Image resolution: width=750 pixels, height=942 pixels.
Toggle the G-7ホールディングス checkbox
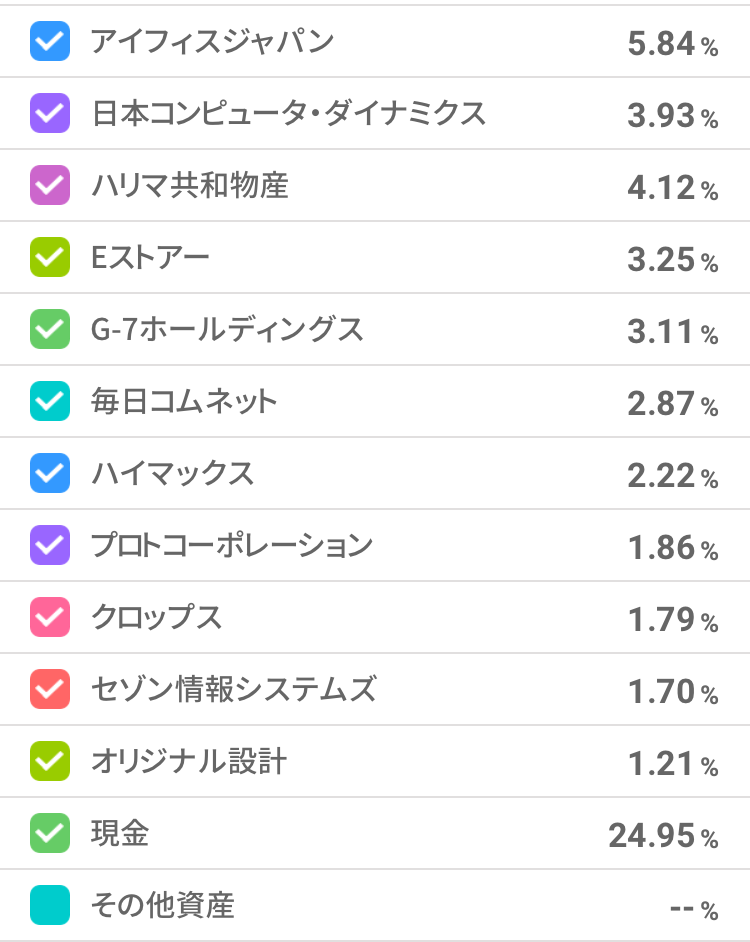point(50,330)
